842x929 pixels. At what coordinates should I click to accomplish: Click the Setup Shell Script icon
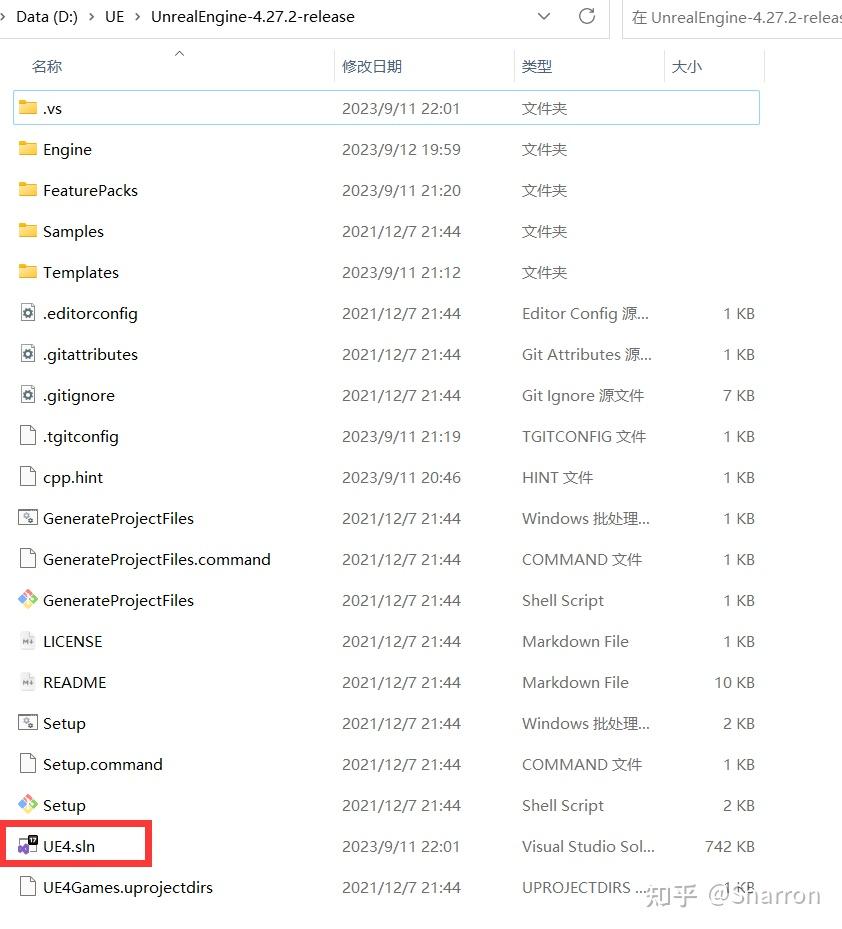[28, 804]
